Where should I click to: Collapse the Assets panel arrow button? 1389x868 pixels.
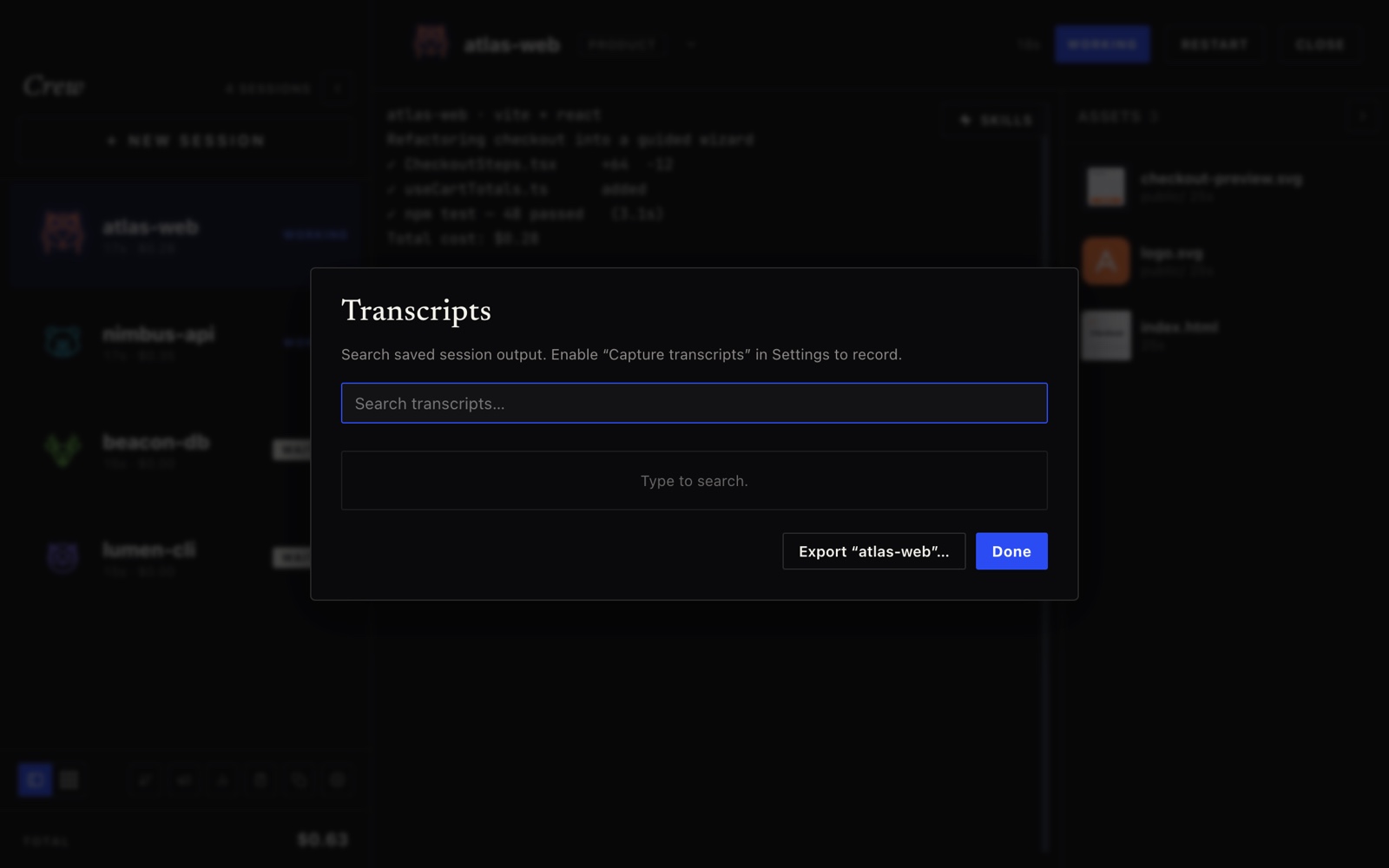(1362, 116)
